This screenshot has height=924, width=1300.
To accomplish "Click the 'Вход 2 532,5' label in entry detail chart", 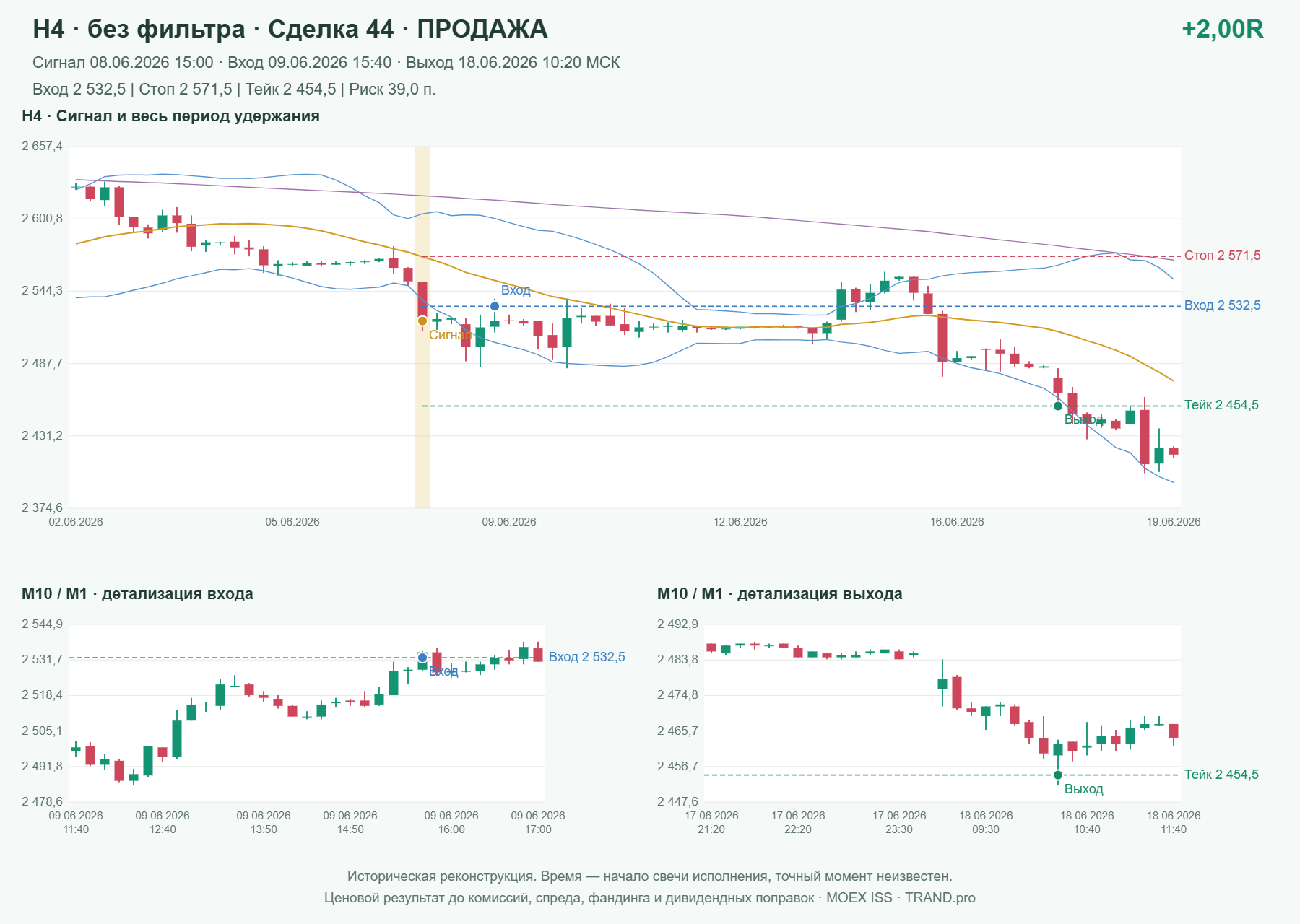I will pyautogui.click(x=586, y=657).
